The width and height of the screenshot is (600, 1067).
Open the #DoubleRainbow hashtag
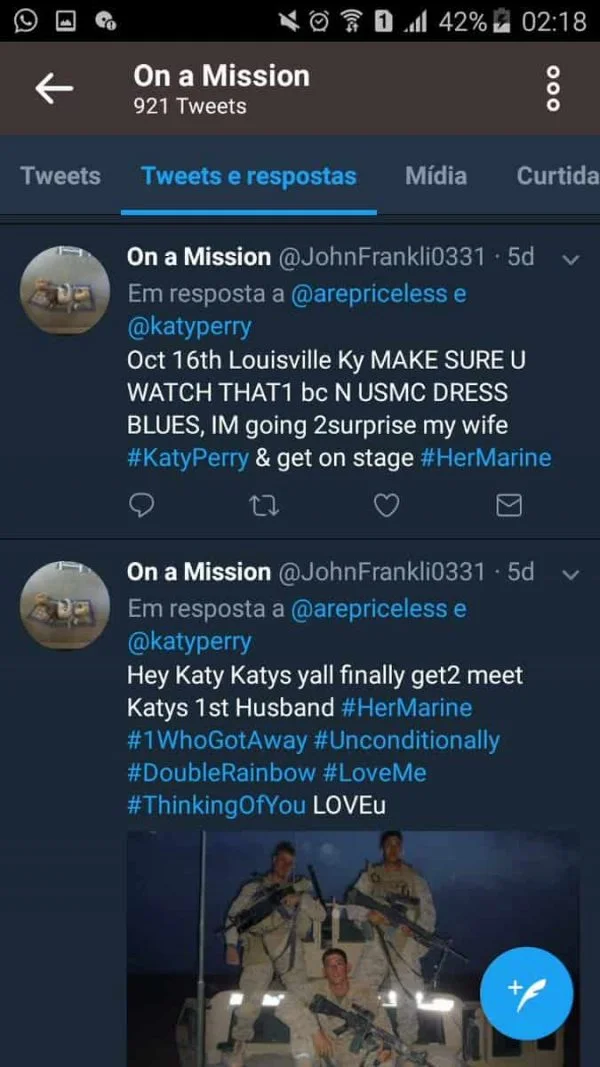(220, 773)
